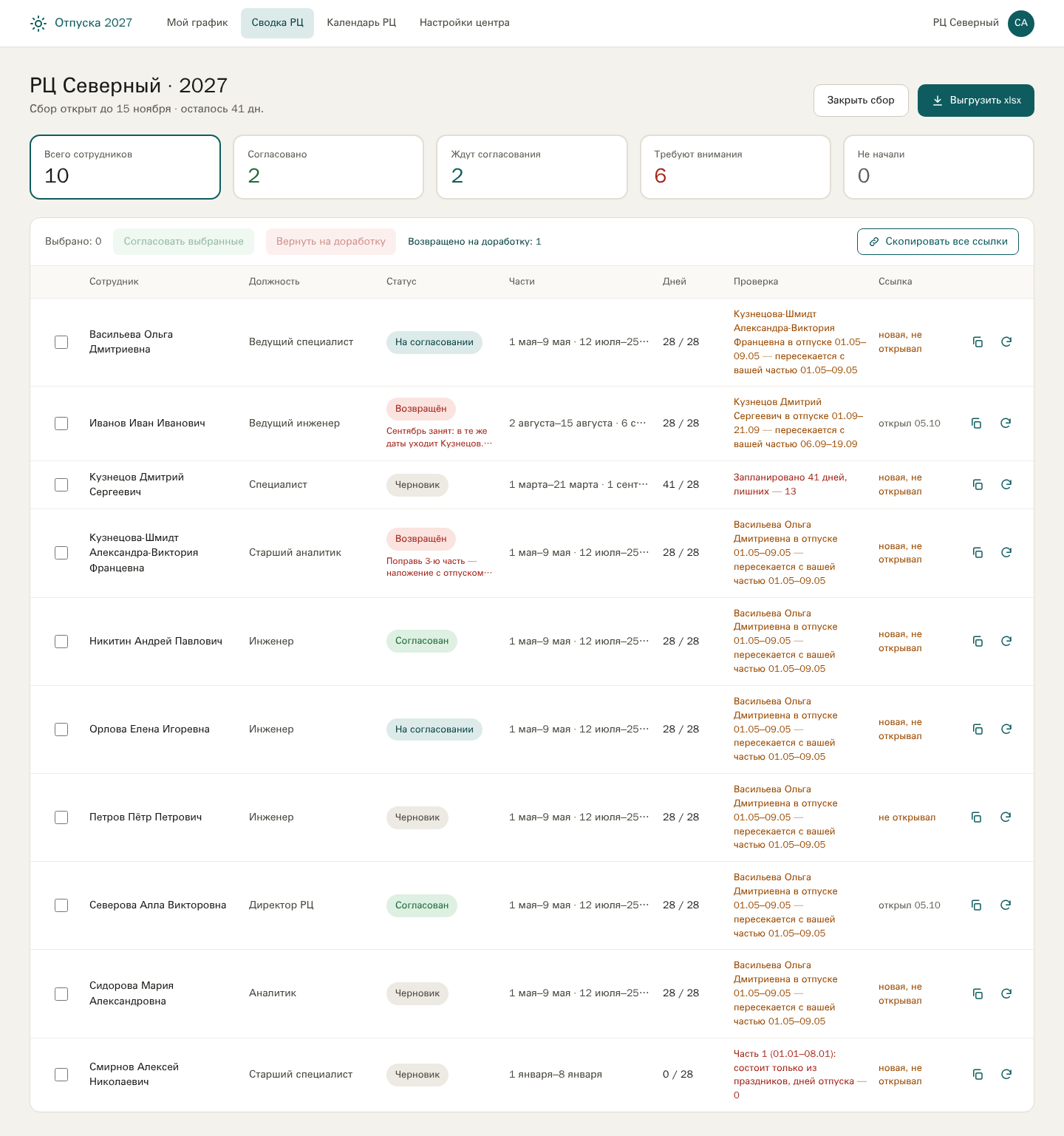Click Вернуть на доработку button
Viewport: 1064px width, 1136px height.
point(331,242)
